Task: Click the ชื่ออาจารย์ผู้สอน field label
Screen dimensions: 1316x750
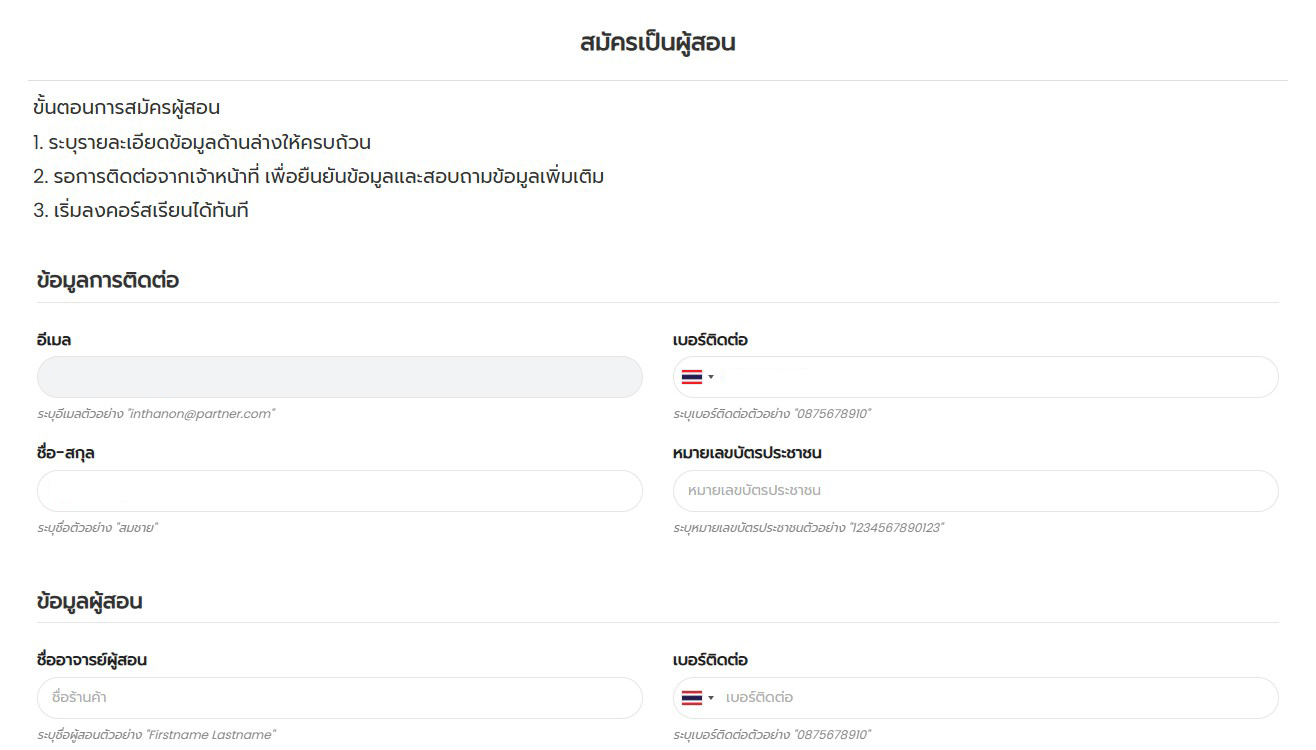Action: (92, 660)
